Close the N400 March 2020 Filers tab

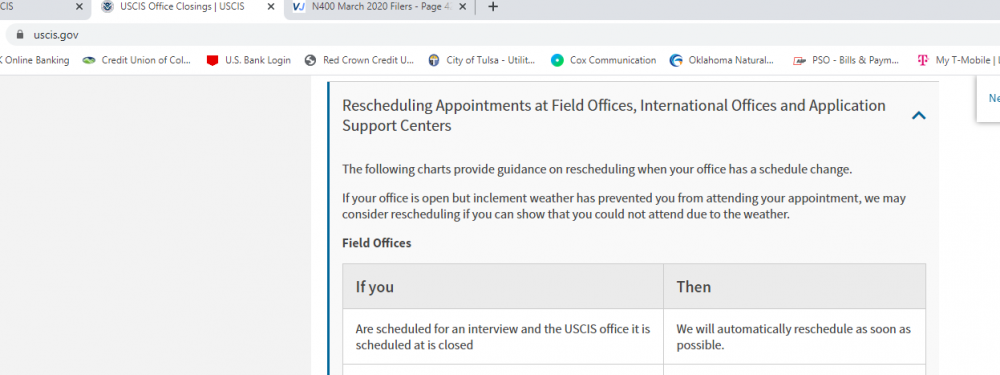pos(462,7)
